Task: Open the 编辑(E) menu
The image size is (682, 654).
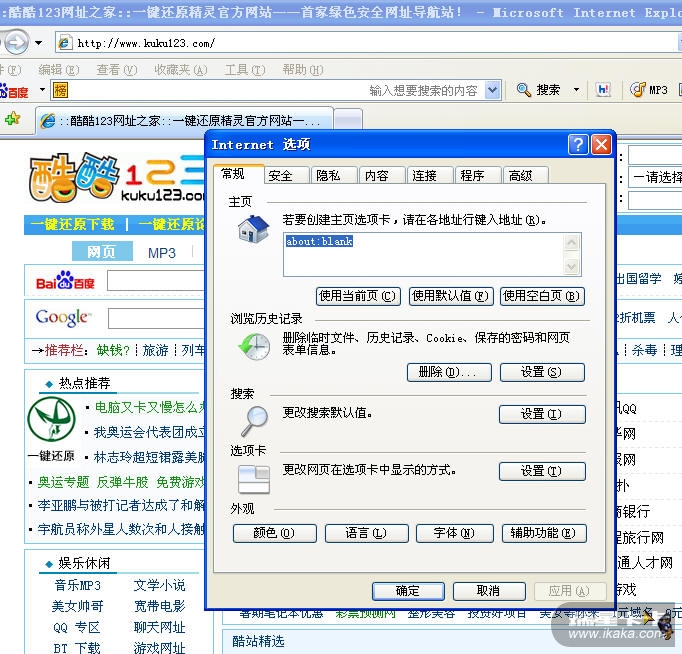Action: click(x=59, y=70)
